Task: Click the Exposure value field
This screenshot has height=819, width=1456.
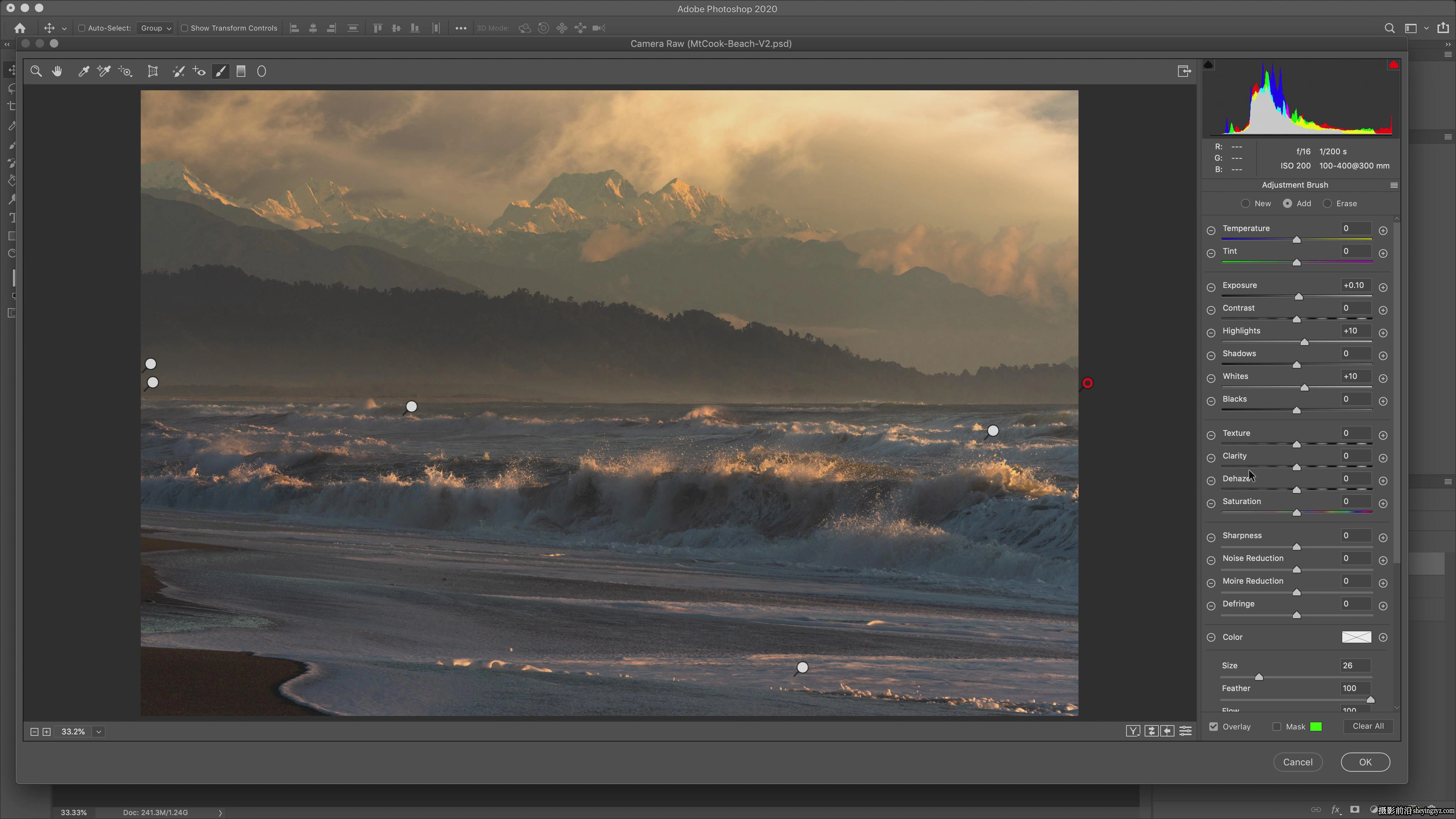Action: (x=1355, y=285)
